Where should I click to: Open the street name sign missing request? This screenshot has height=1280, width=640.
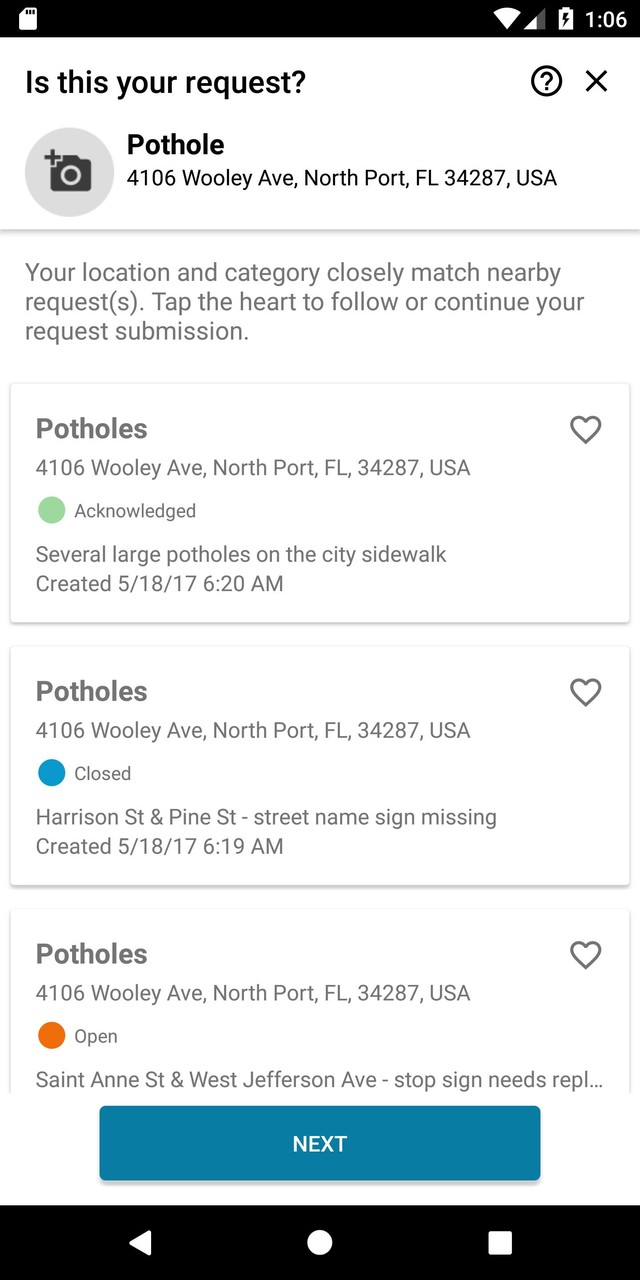point(300,817)
